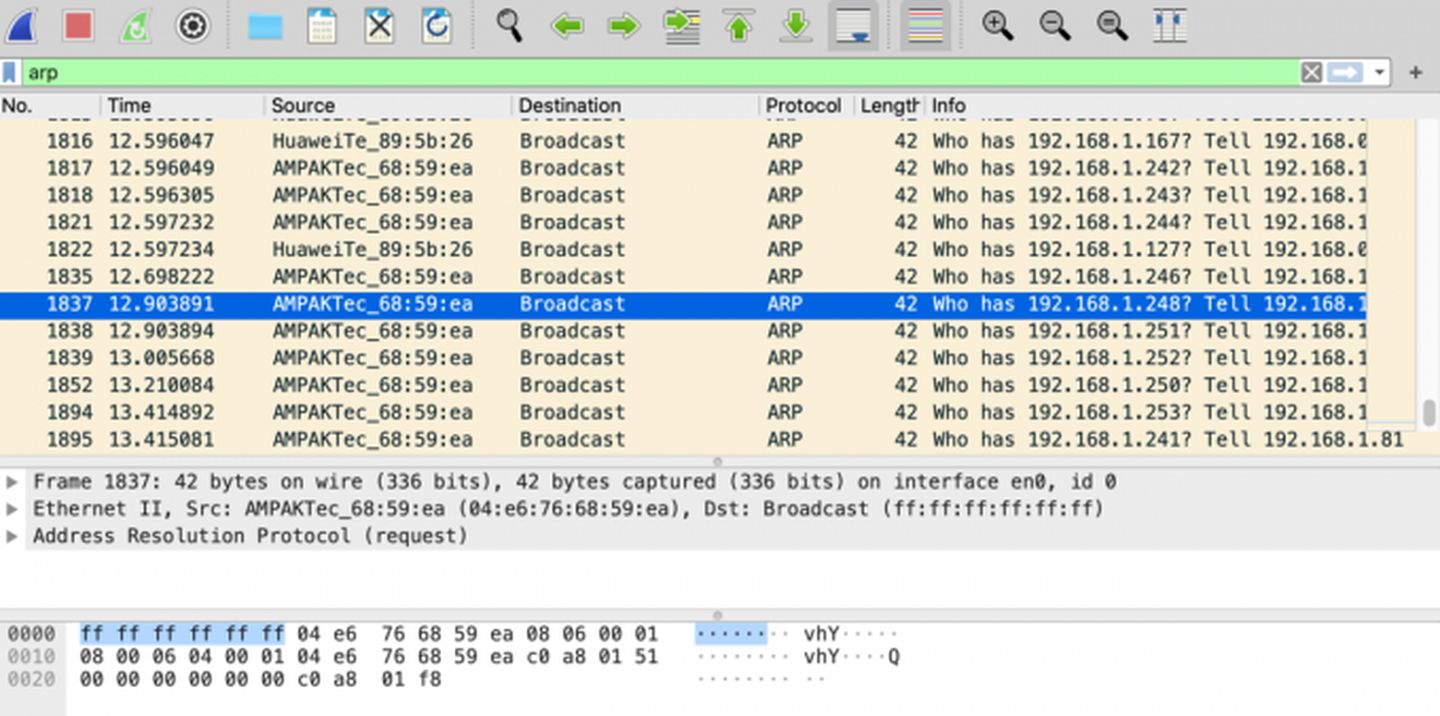Select packet number 1818
Image resolution: width=1440 pixels, height=716 pixels.
[683, 195]
